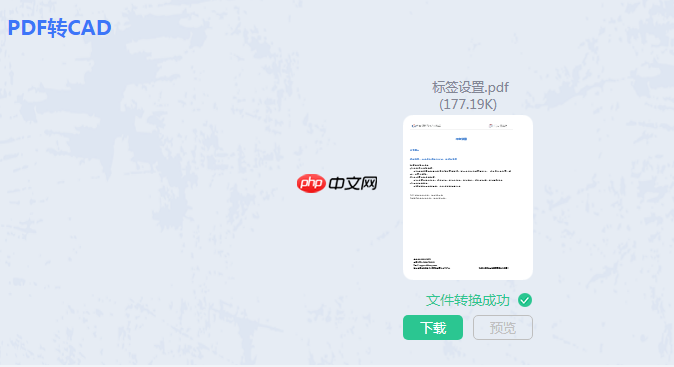Open the 标签设置.pdf page thumbnail

468,197
